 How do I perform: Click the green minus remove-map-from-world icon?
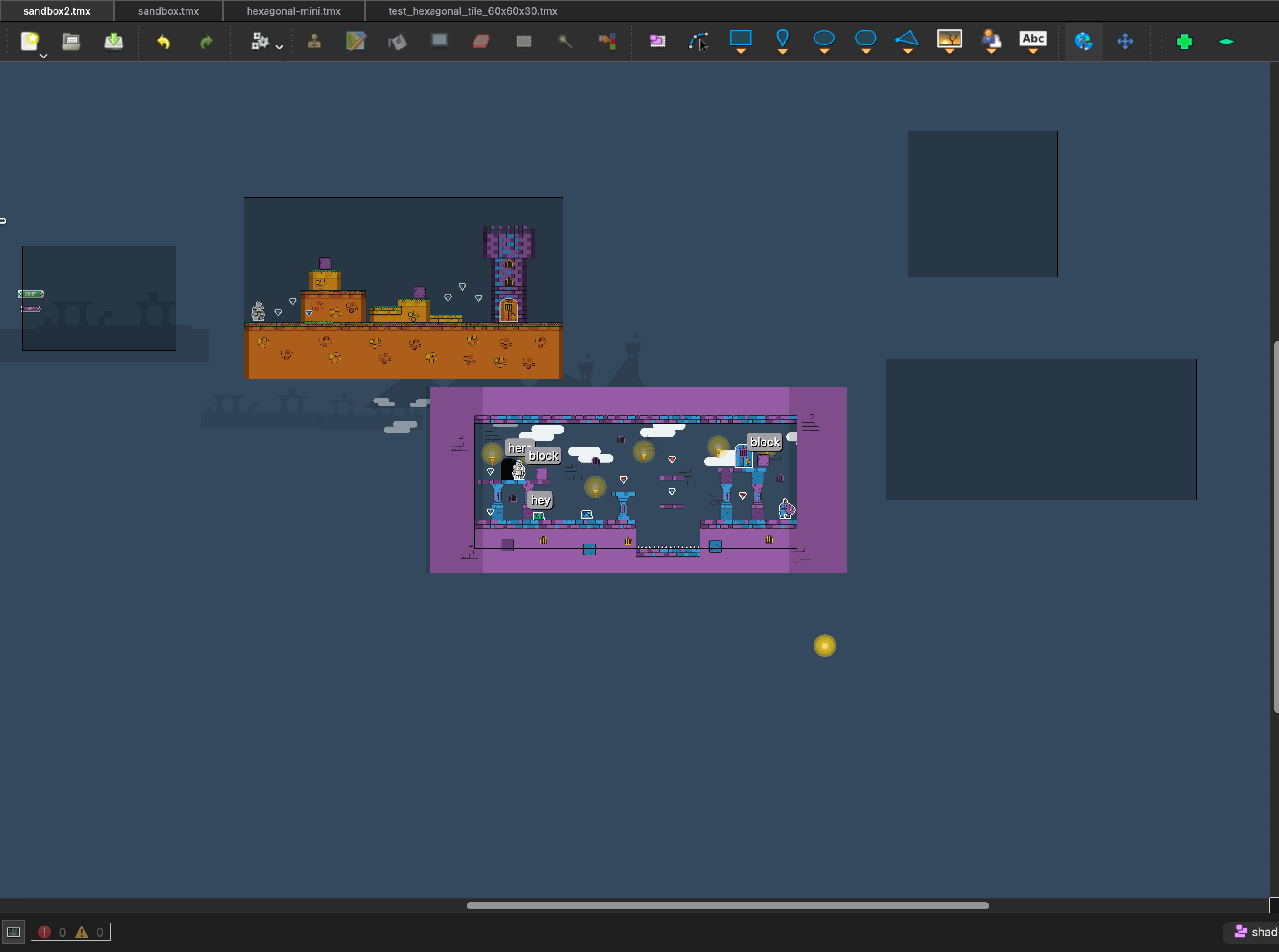coord(1226,41)
